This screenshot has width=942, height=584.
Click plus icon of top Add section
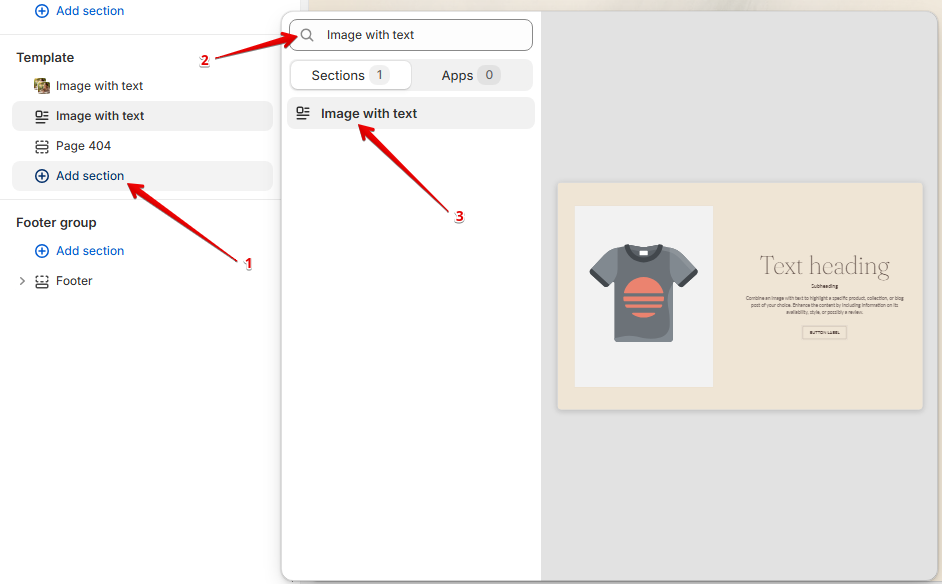pyautogui.click(x=41, y=11)
